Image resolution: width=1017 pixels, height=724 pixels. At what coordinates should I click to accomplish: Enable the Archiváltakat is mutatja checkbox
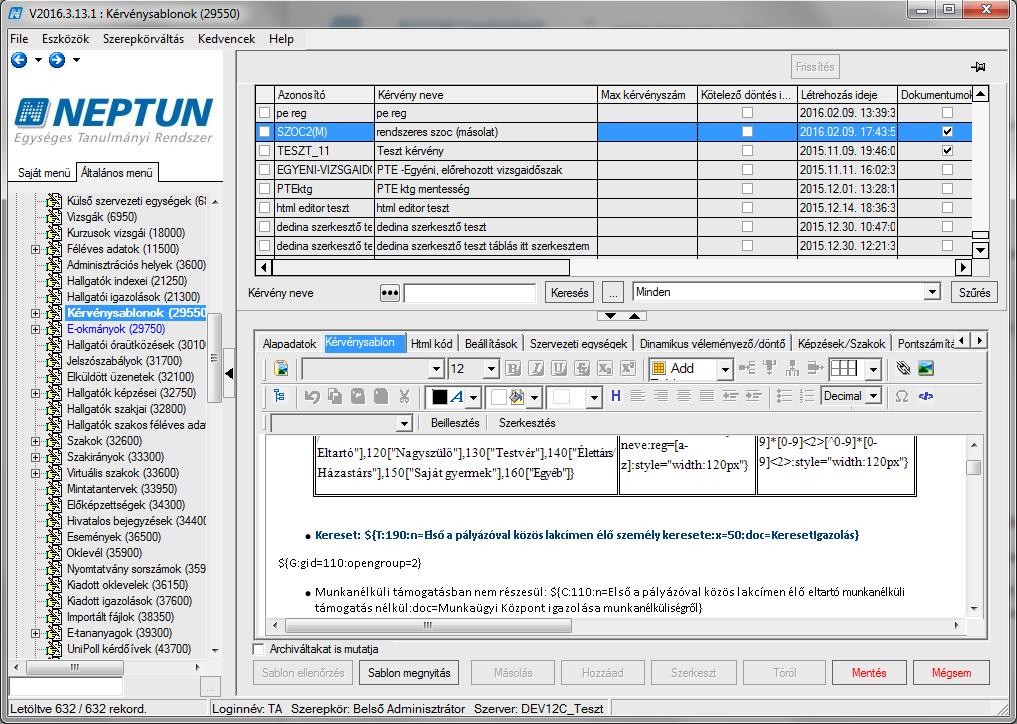259,649
